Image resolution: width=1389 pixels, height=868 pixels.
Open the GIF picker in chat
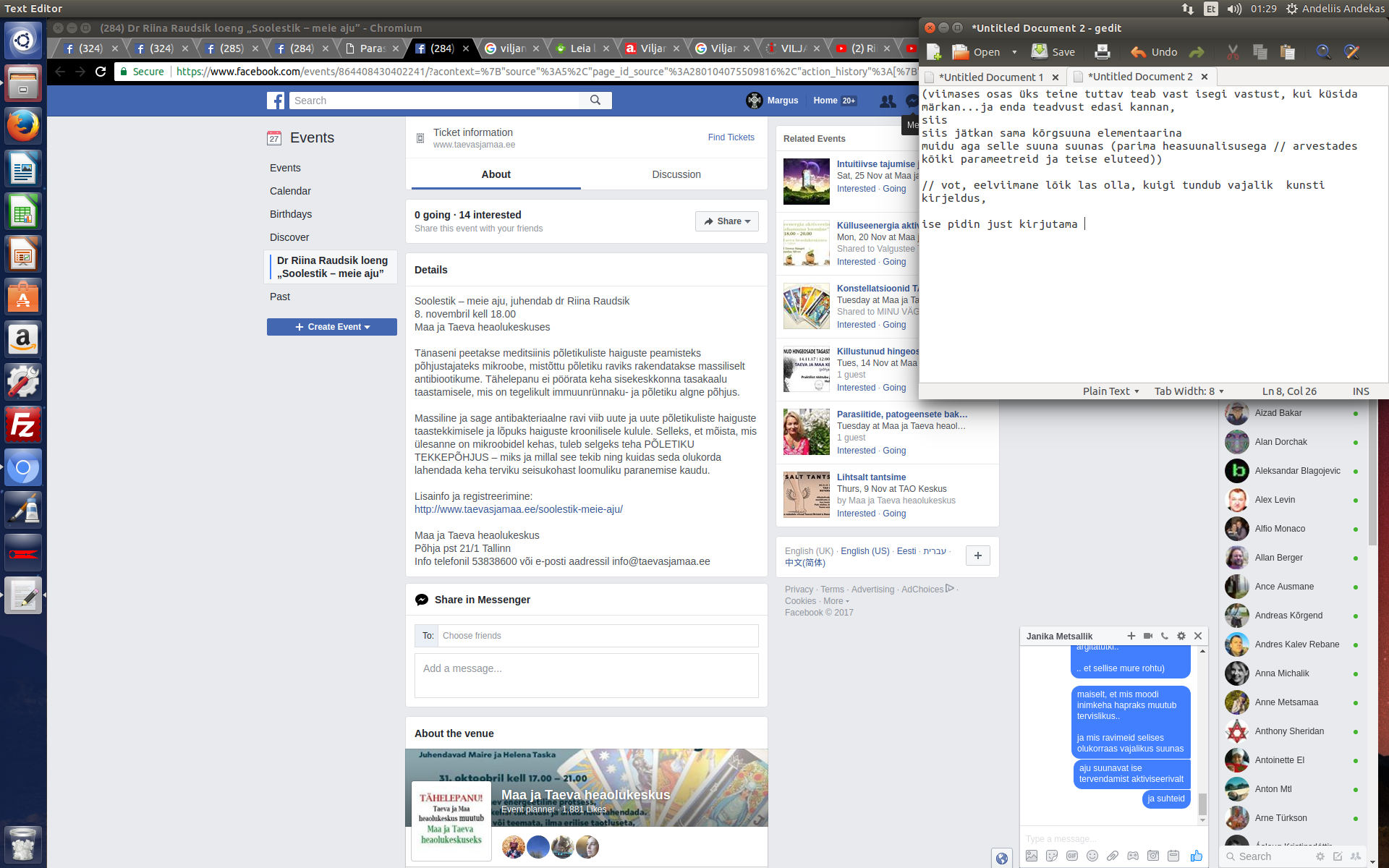click(x=1072, y=856)
